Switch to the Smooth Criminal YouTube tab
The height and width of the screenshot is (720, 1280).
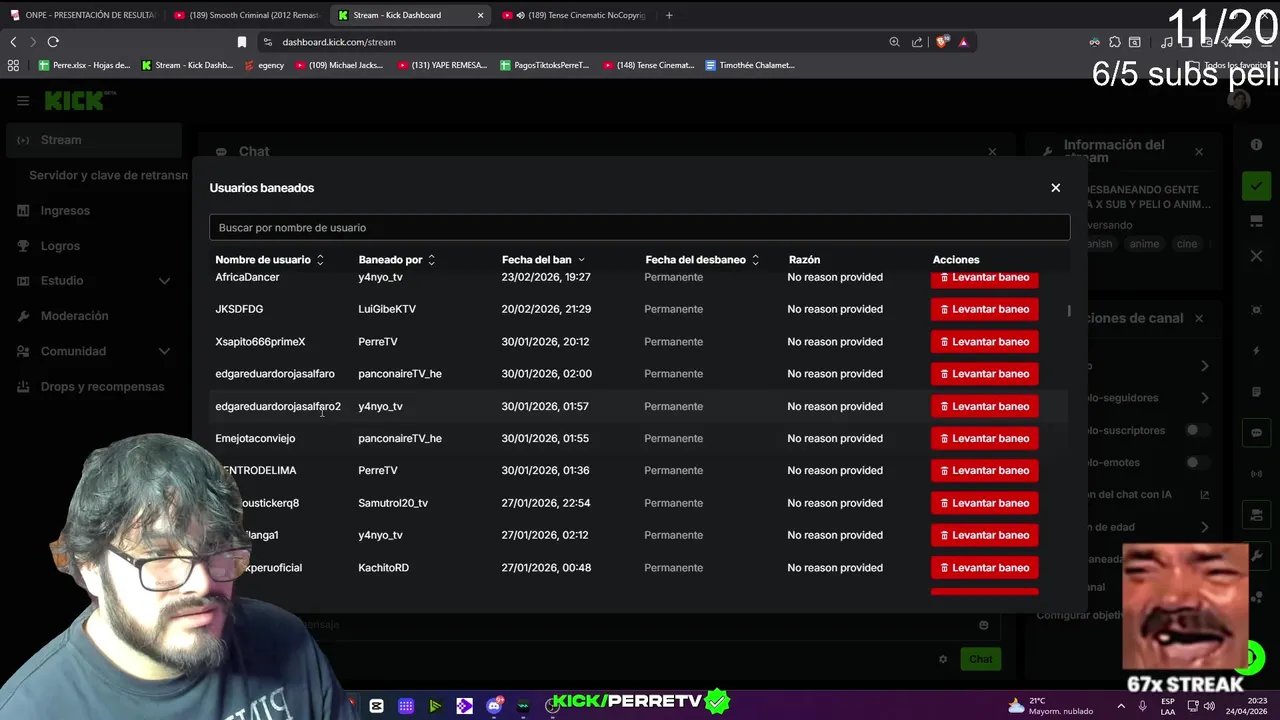point(245,15)
